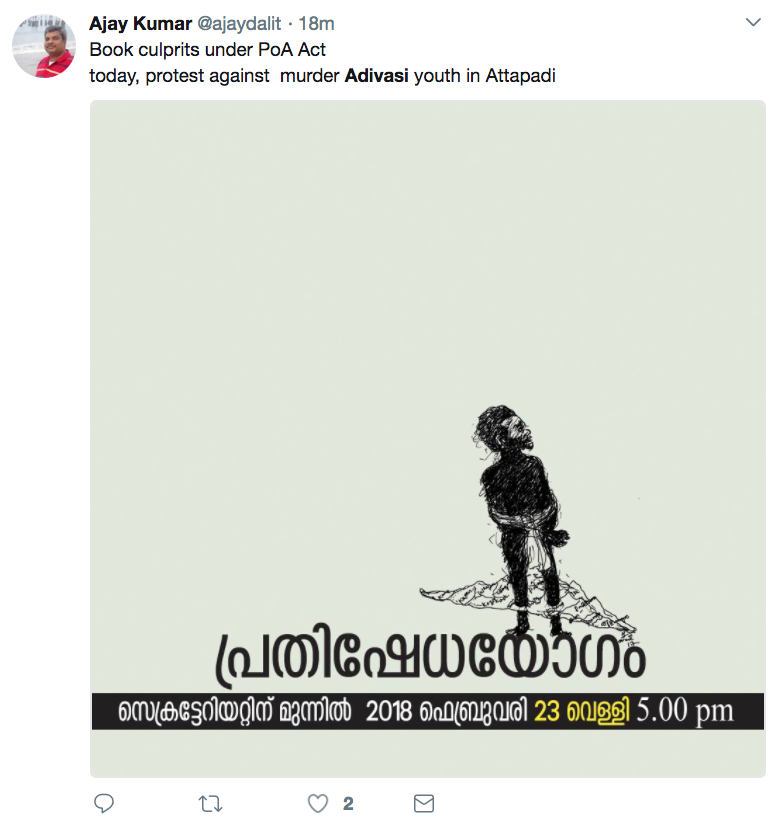Open tweet permalink via 18m timestamp

click(317, 24)
